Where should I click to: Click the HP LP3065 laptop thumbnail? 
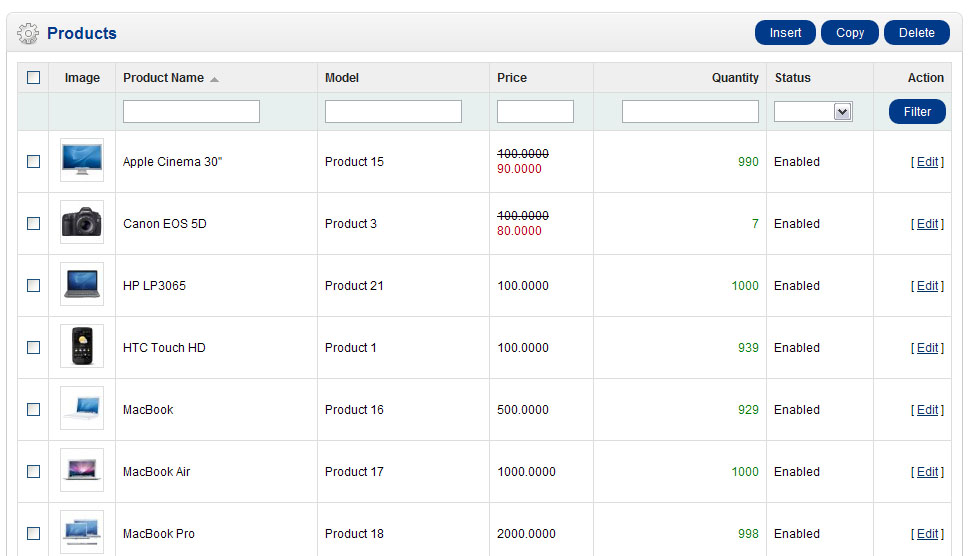[81, 285]
